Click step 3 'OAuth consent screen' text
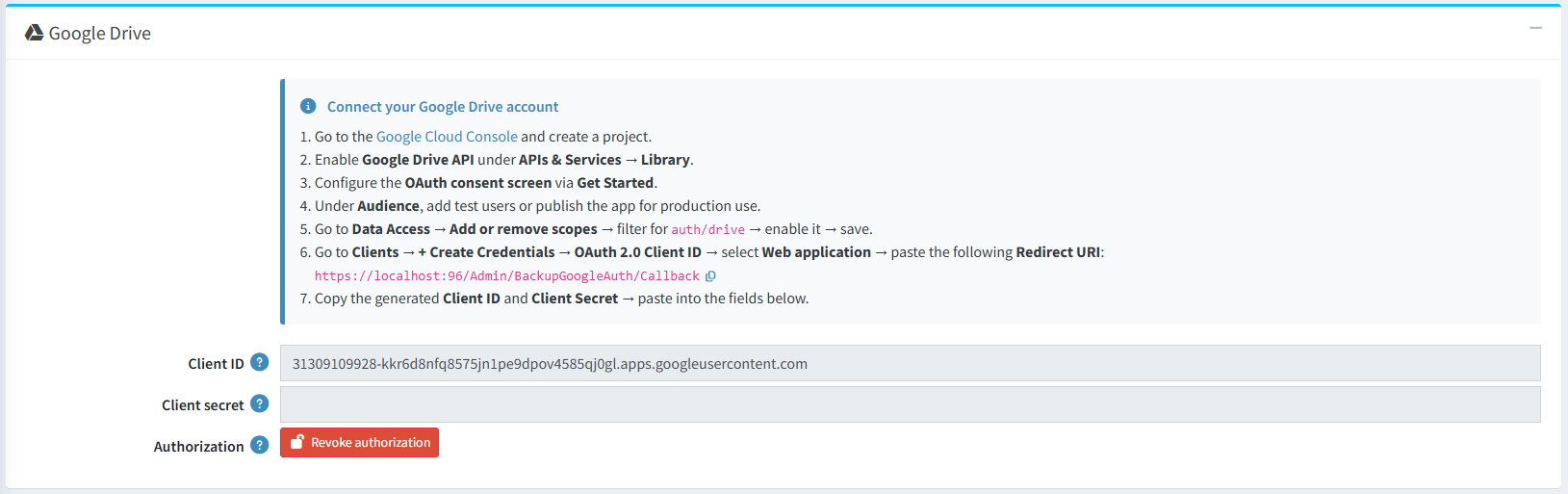The height and width of the screenshot is (494, 1568). point(478,183)
